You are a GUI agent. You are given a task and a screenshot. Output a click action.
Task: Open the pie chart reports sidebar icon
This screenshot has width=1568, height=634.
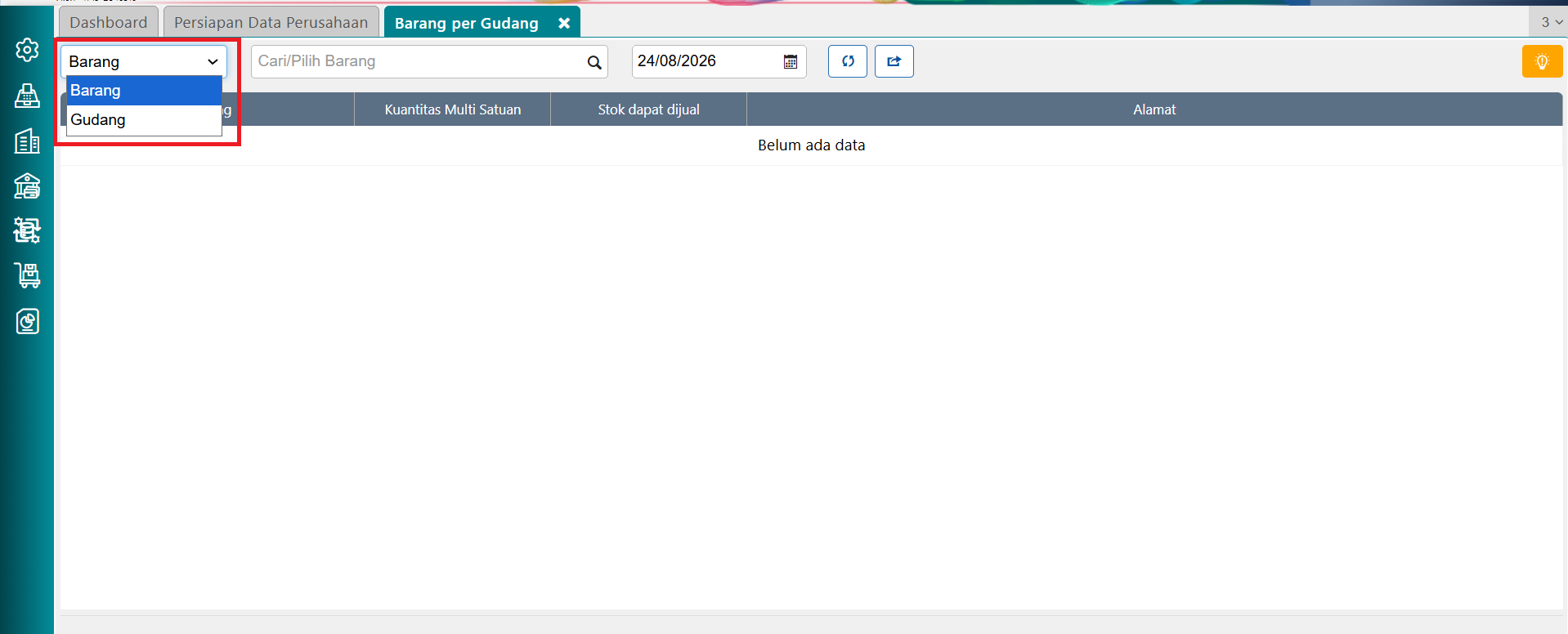pos(27,321)
